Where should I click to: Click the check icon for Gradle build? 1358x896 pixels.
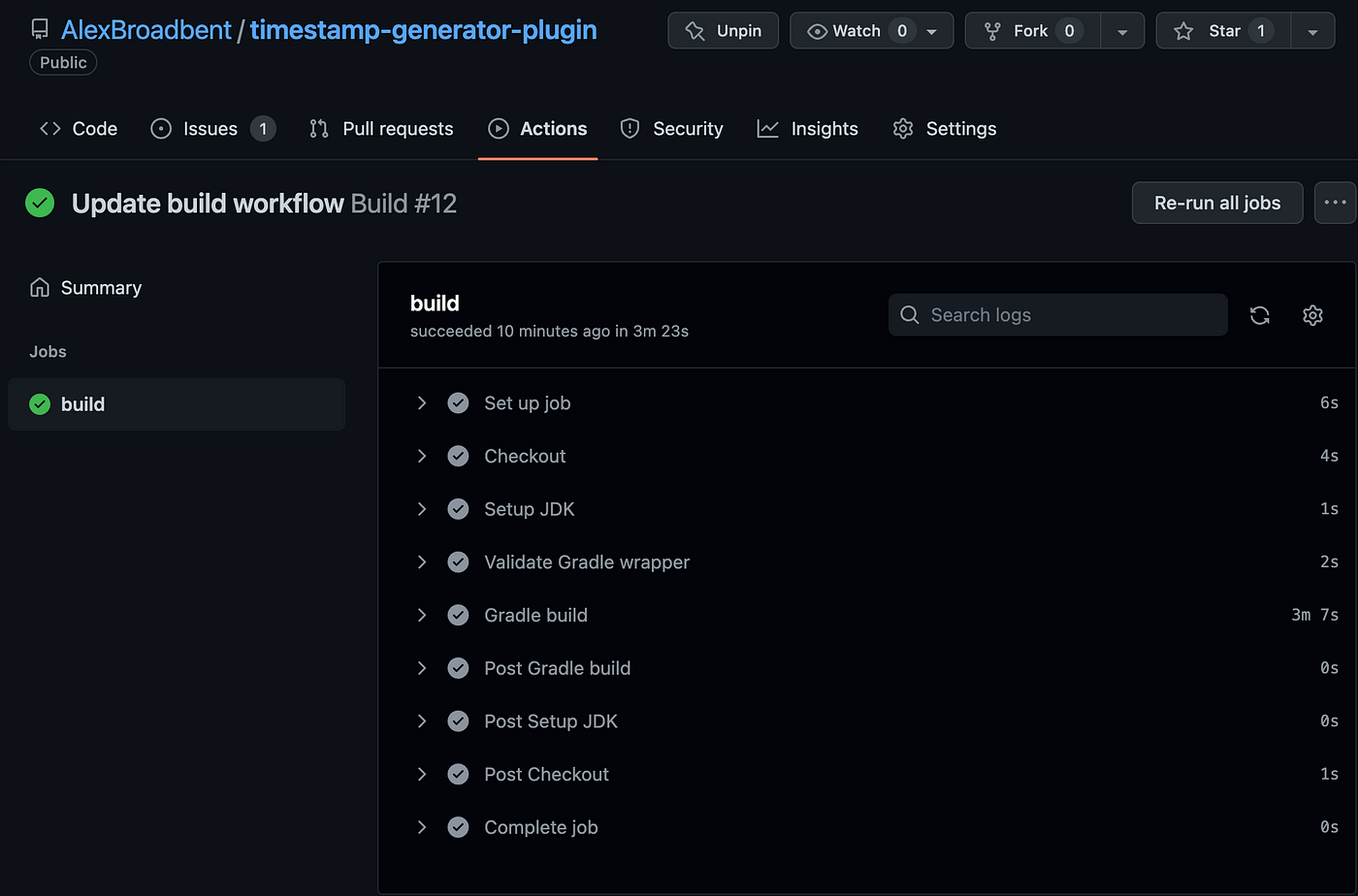click(459, 615)
